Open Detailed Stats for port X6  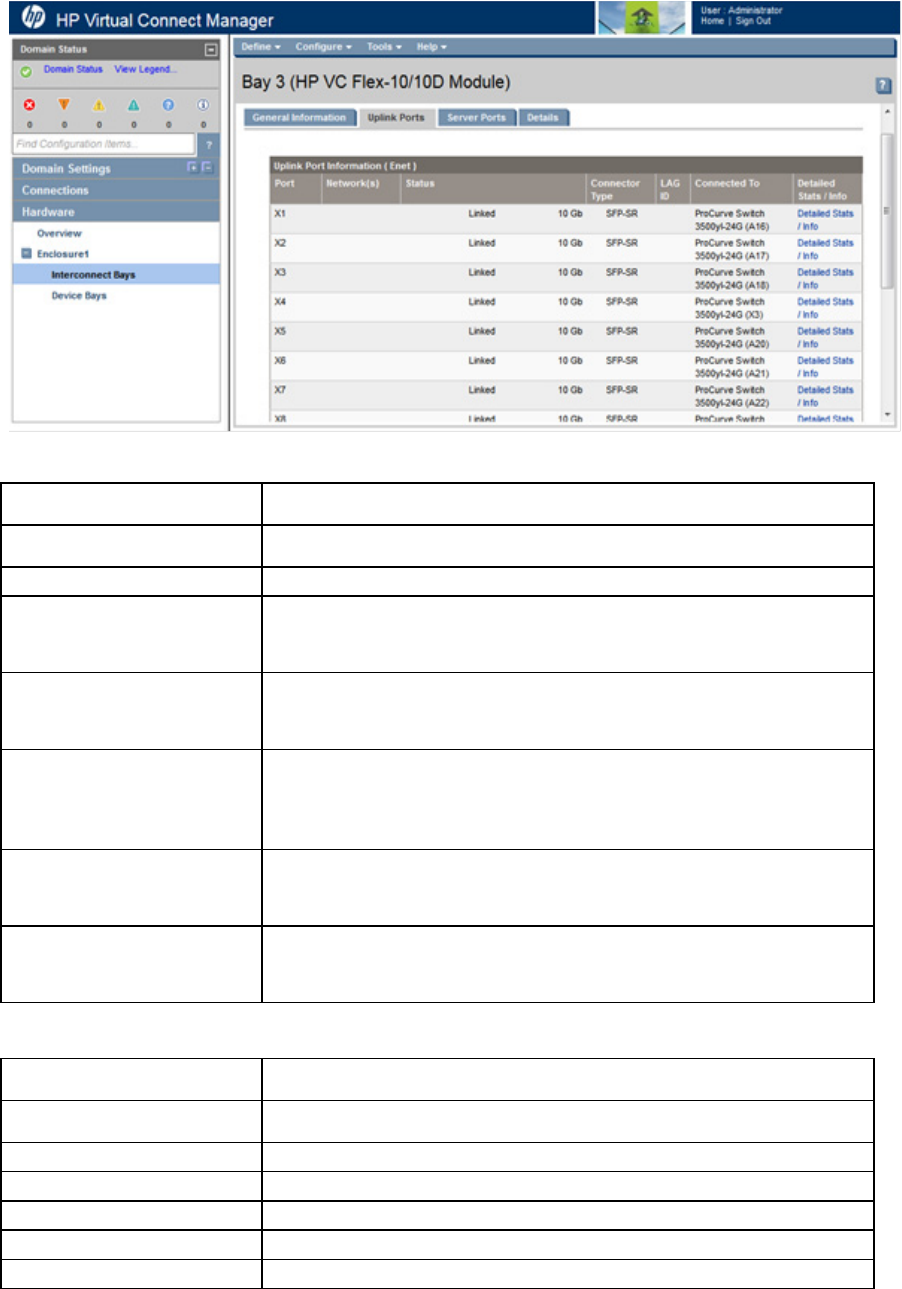(x=825, y=366)
